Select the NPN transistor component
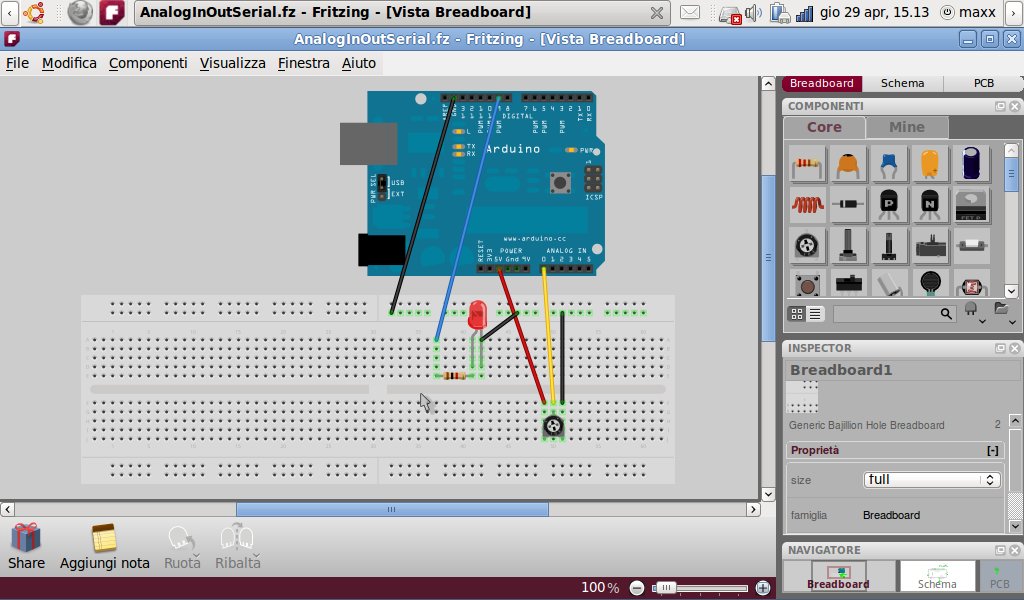Image resolution: width=1024 pixels, height=600 pixels. click(930, 205)
